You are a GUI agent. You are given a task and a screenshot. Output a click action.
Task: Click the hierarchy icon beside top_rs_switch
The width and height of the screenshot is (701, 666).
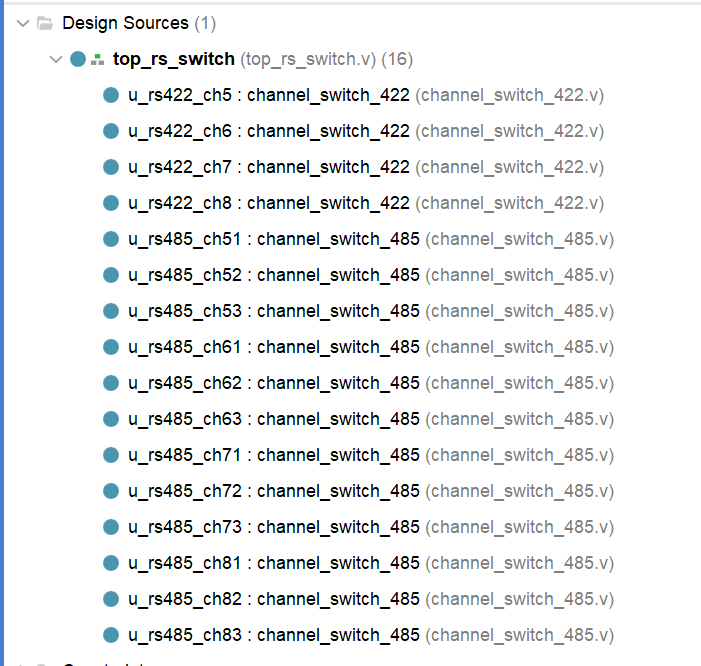97,59
